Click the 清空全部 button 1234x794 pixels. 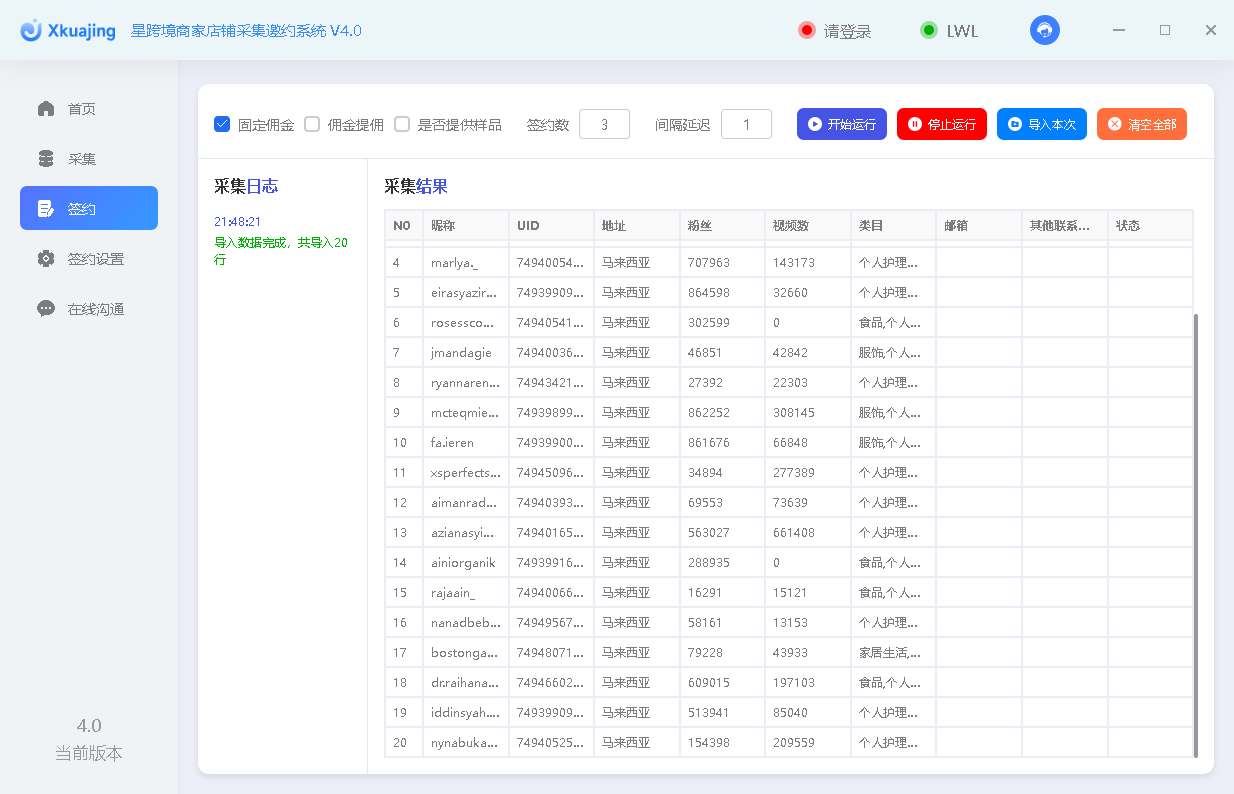point(1142,124)
